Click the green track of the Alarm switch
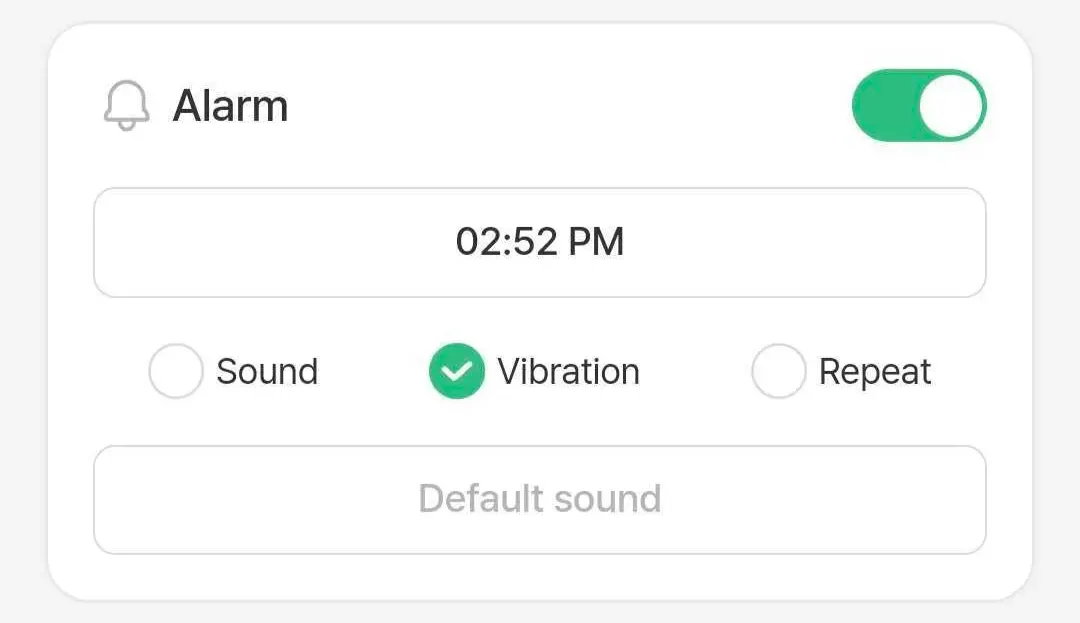This screenshot has width=1080, height=623. point(882,106)
